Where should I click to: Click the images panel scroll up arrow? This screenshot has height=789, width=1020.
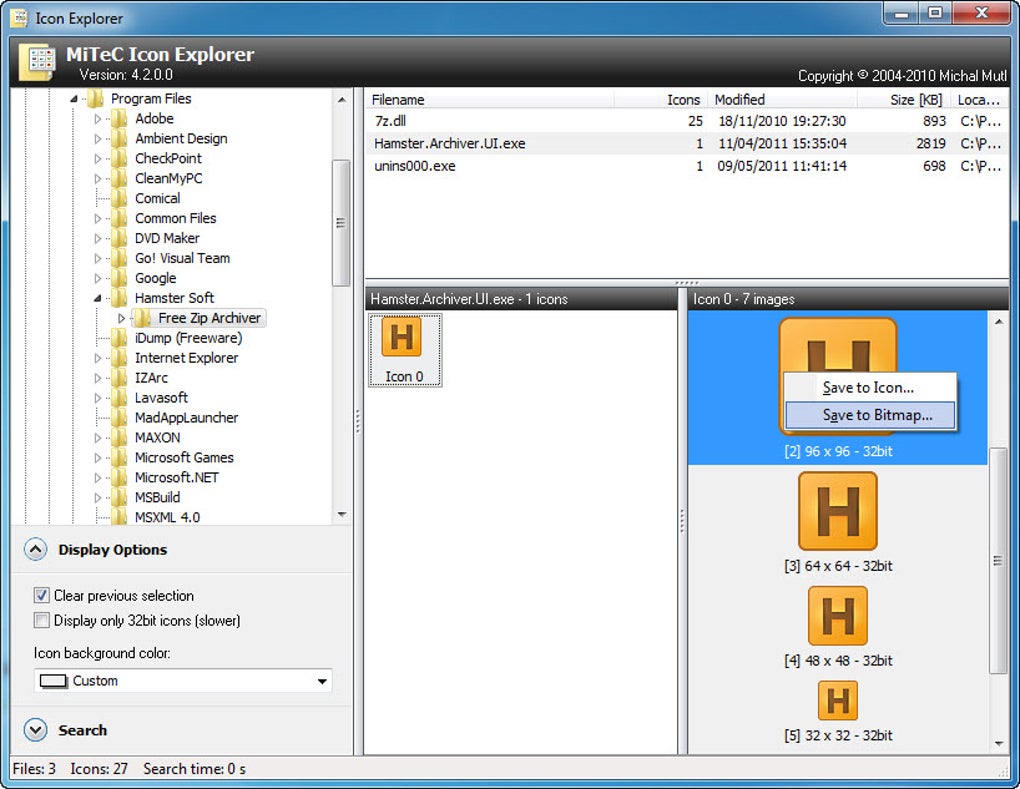[x=998, y=321]
